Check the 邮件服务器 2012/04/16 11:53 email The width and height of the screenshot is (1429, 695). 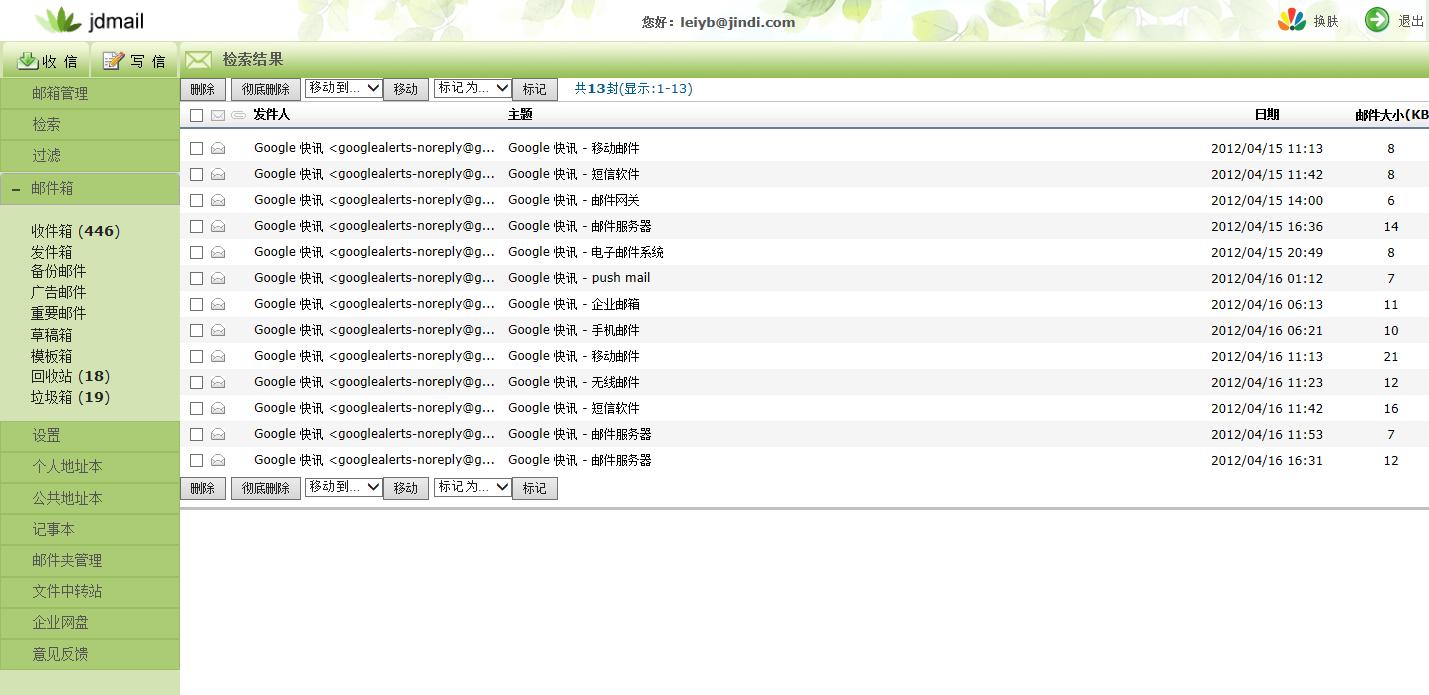click(x=197, y=434)
